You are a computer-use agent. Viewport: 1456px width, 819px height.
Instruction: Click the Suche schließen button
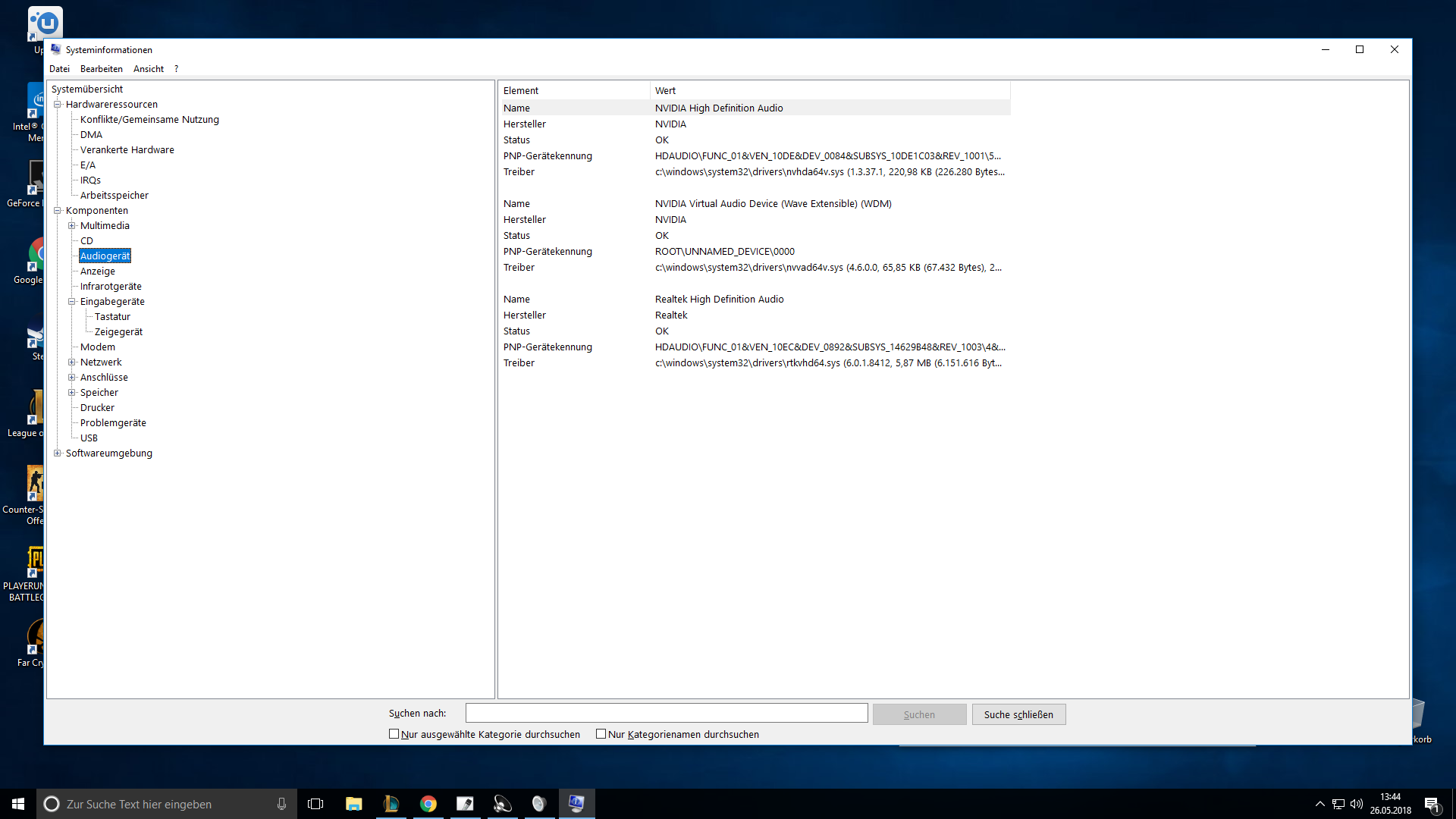1018,714
